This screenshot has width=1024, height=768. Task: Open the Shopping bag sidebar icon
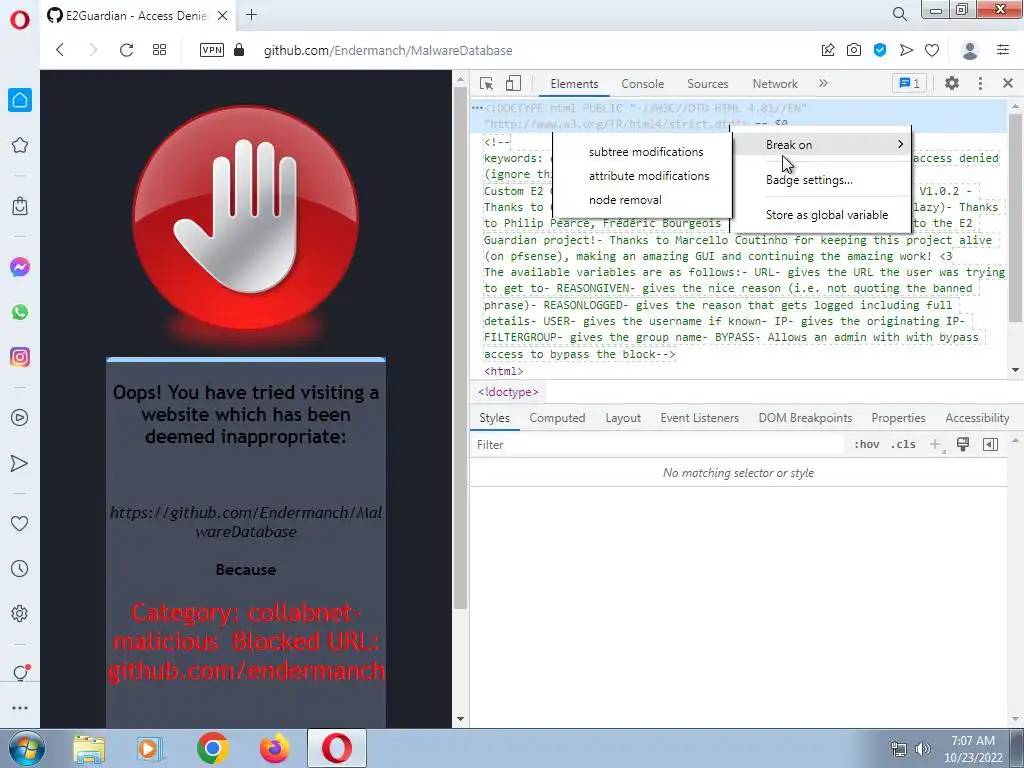coord(20,206)
